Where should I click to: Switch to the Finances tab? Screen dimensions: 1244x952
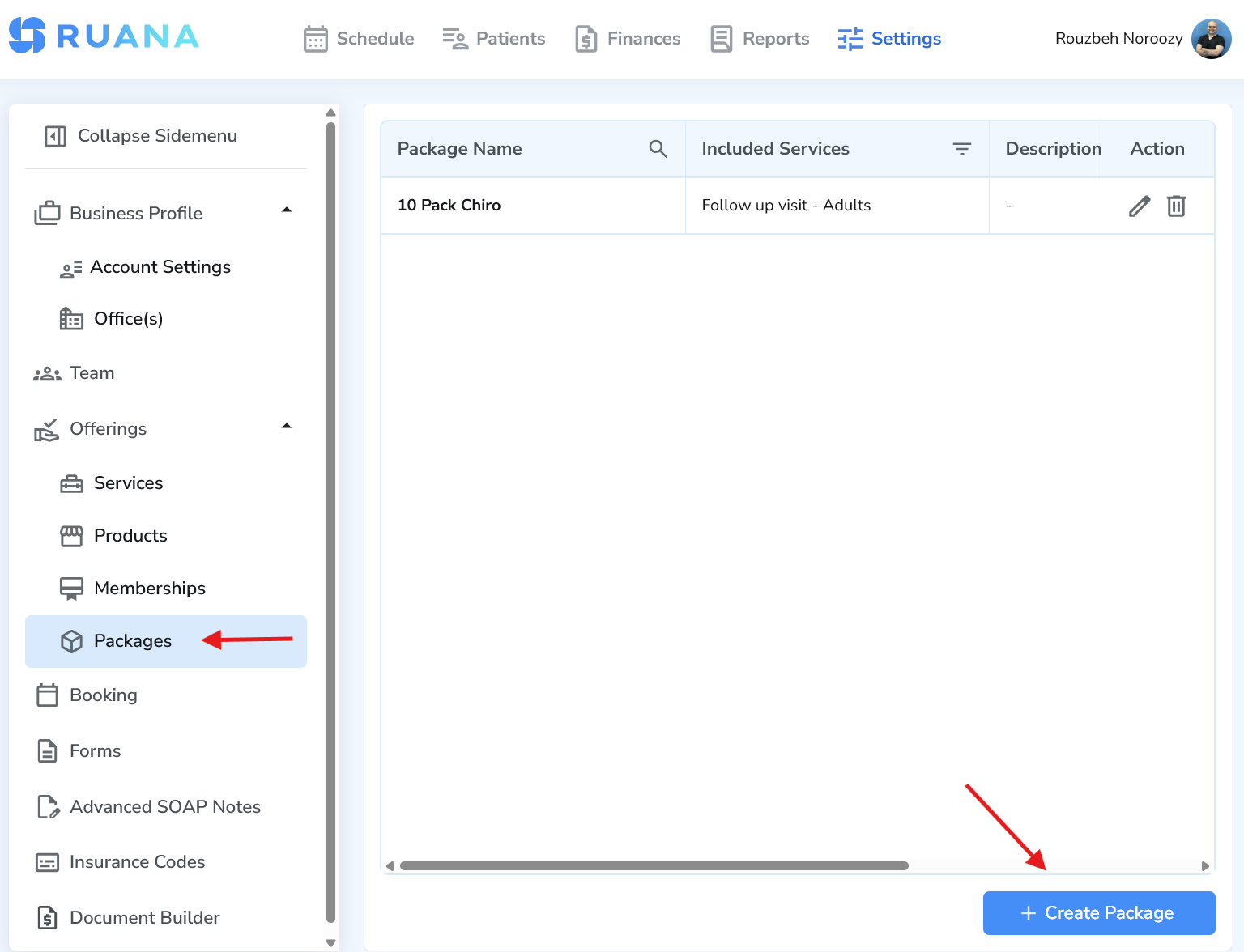[628, 39]
